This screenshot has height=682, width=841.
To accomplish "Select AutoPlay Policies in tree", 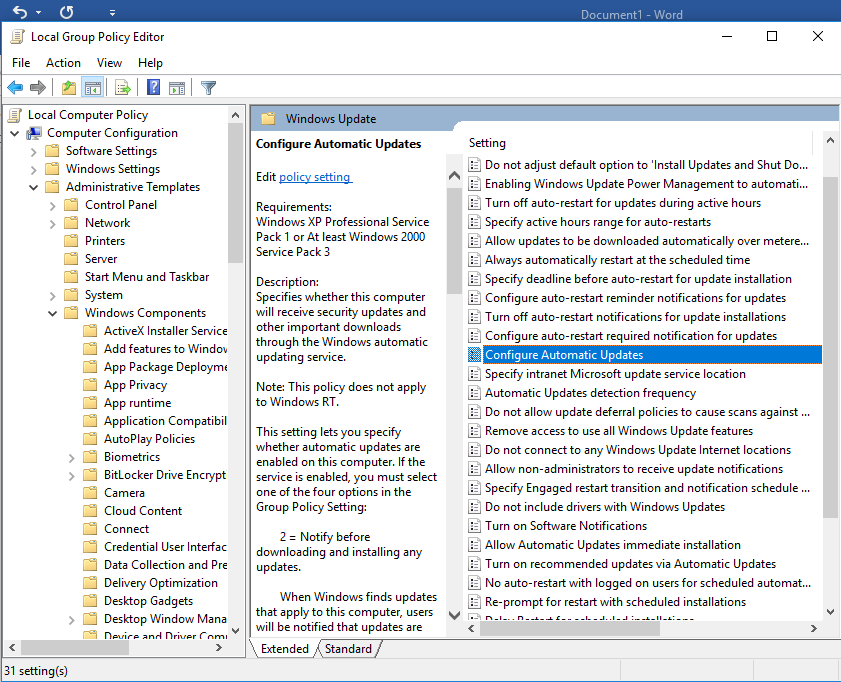I will click(x=149, y=439).
